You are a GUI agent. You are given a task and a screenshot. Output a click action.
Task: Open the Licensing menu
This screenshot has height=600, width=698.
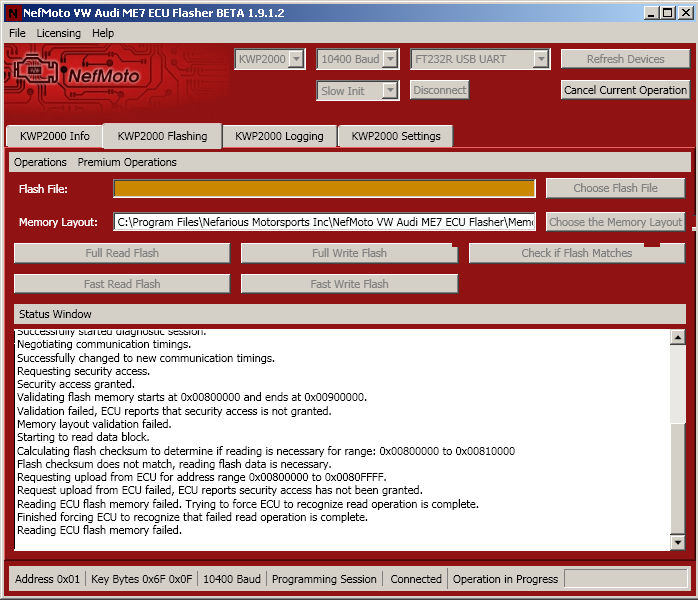pyautogui.click(x=58, y=33)
